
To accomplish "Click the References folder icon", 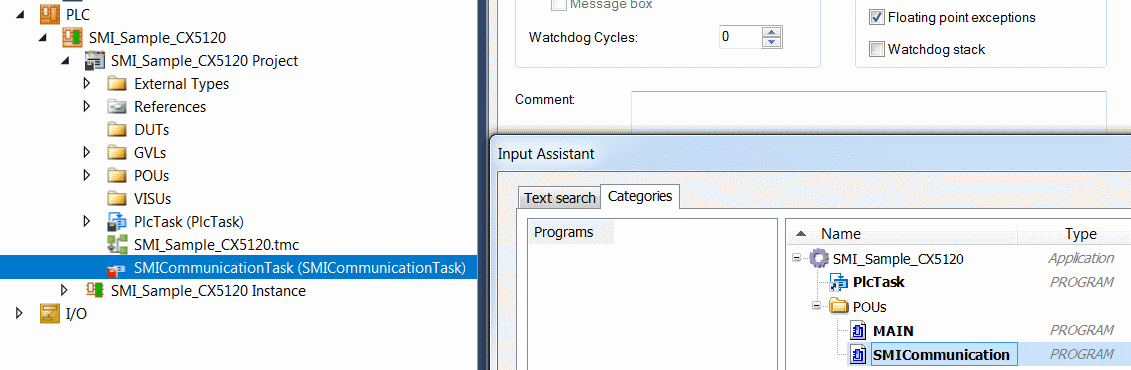I will pos(118,107).
